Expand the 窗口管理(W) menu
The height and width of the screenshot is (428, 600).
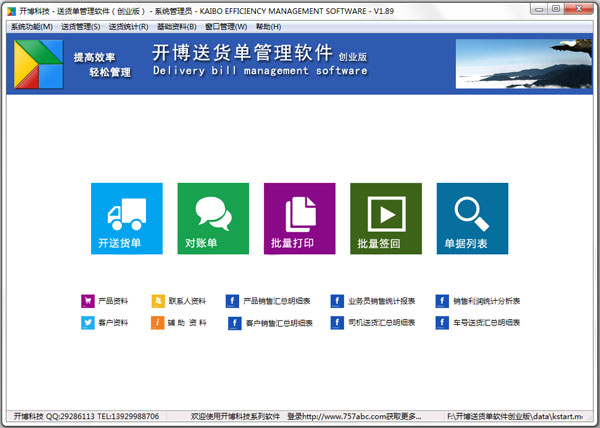(226, 27)
